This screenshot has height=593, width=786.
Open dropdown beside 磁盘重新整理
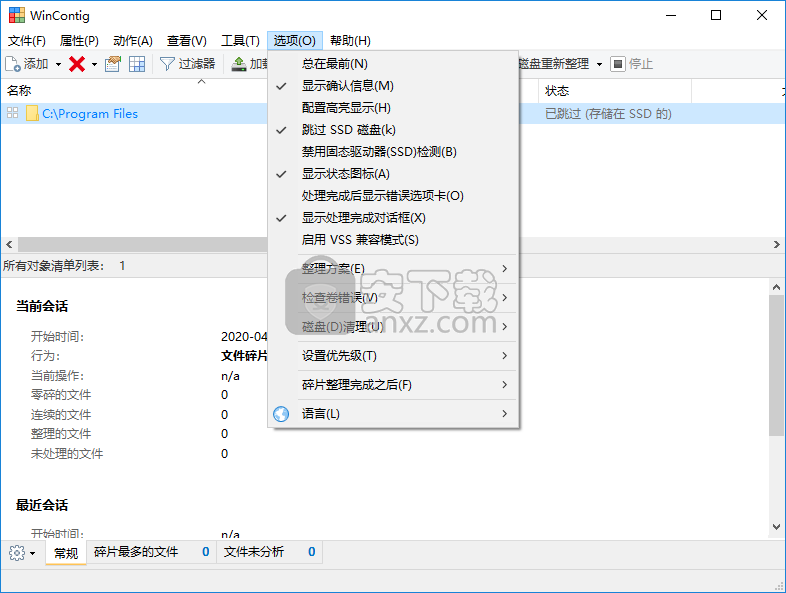599,64
